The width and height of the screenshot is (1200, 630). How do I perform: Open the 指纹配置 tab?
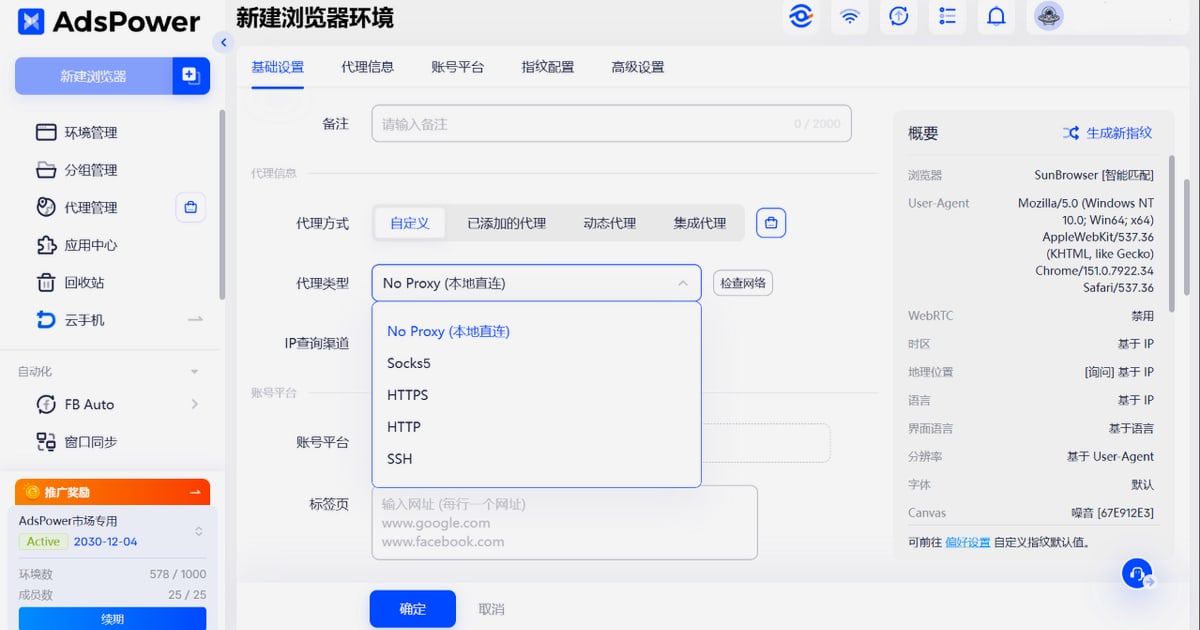pyautogui.click(x=547, y=67)
